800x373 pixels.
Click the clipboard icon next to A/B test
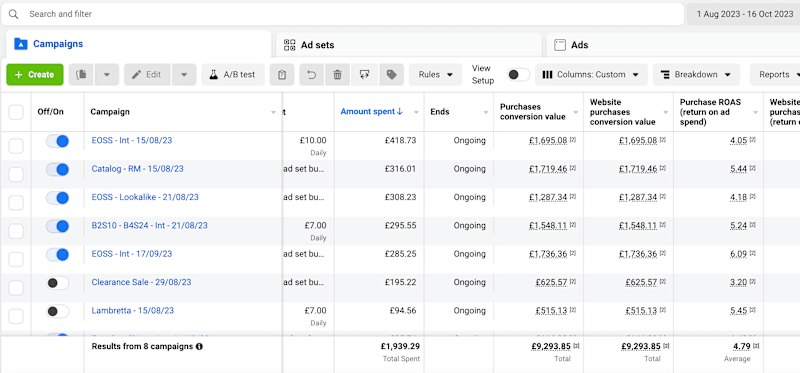click(x=282, y=74)
